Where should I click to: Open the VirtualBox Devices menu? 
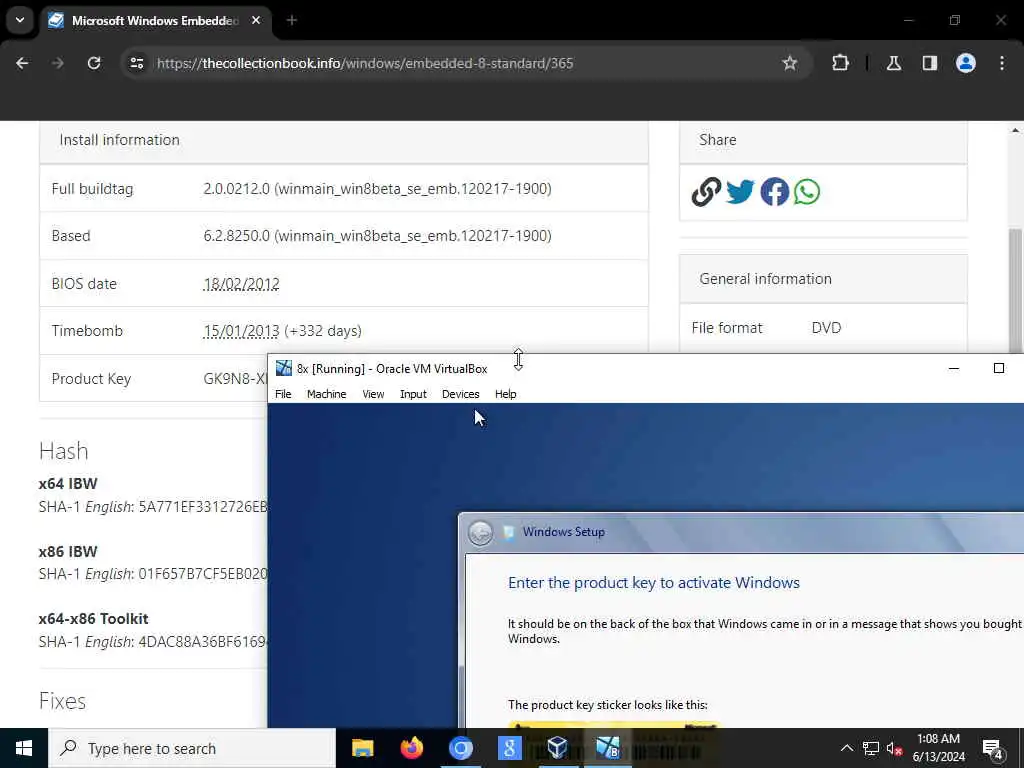(x=460, y=394)
